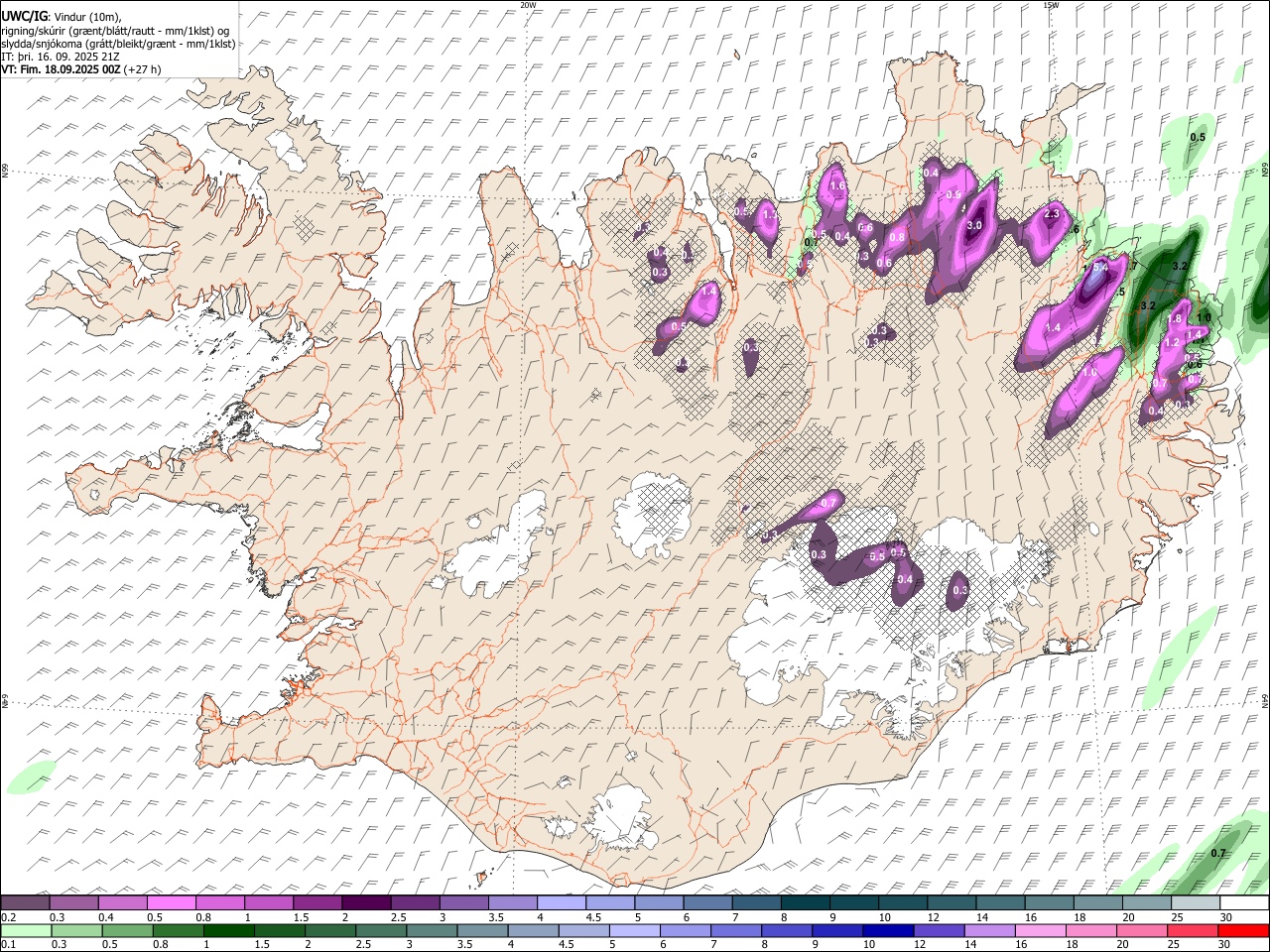Pick the violet 12 swatch in the bottom legend row
The height and width of the screenshot is (952, 1270).
939,930
